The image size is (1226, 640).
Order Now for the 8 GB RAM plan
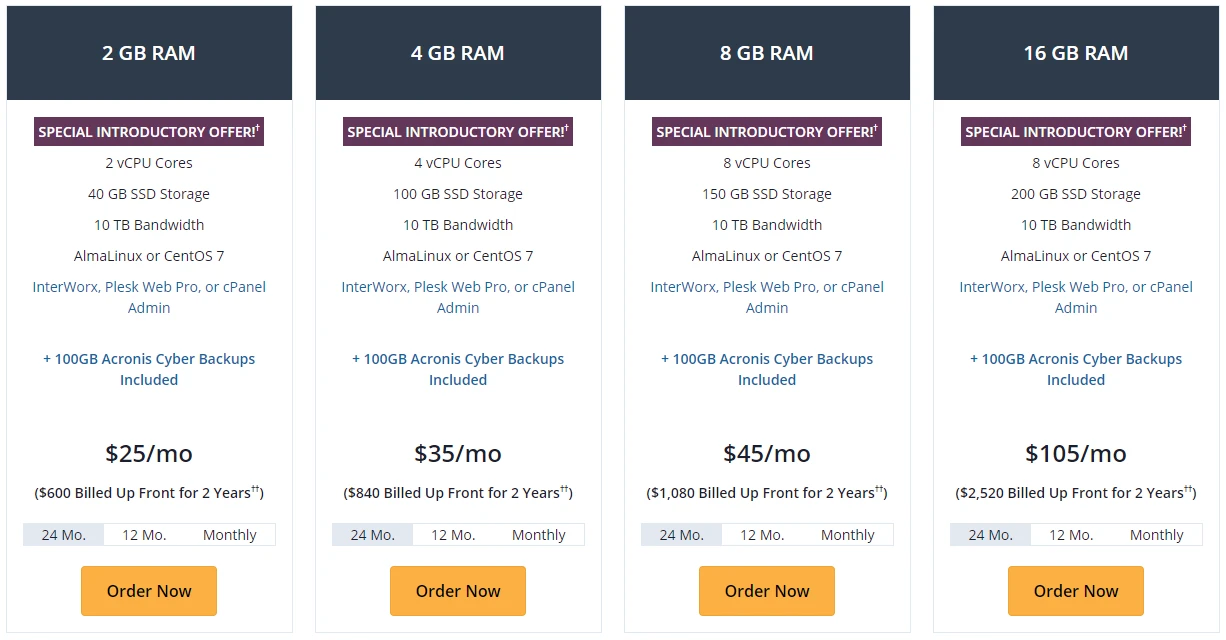[766, 591]
